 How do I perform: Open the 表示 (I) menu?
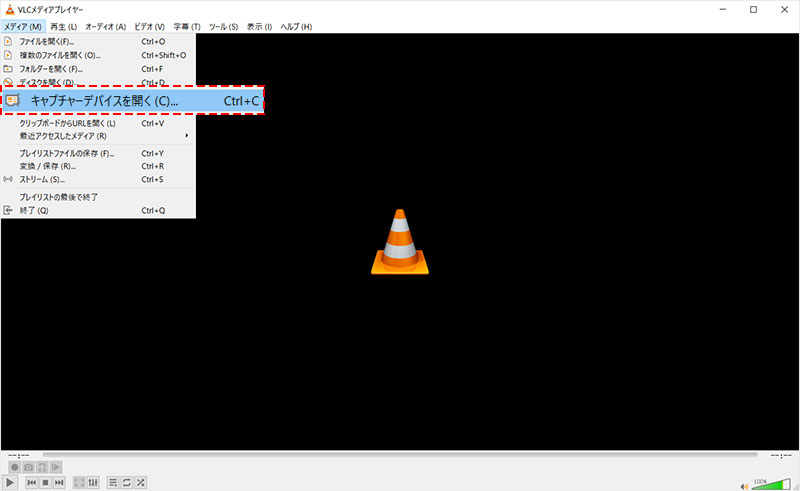pyautogui.click(x=259, y=27)
